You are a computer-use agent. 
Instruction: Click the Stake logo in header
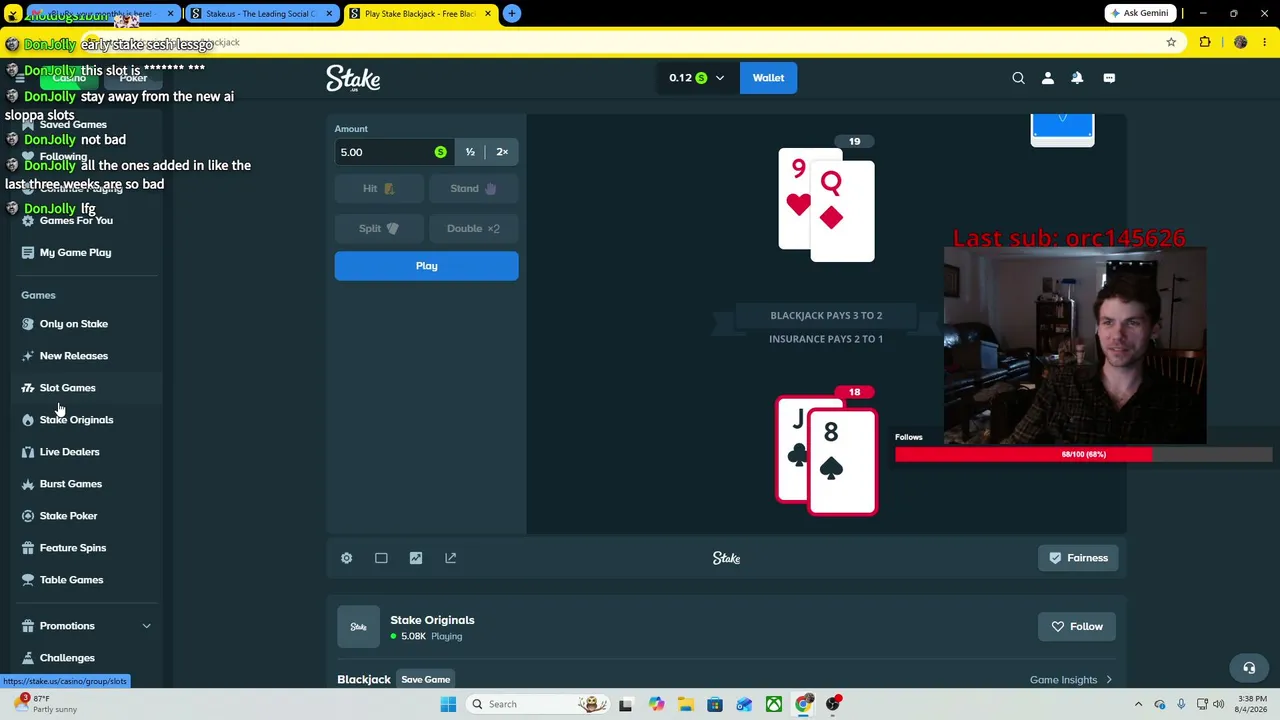pyautogui.click(x=353, y=78)
